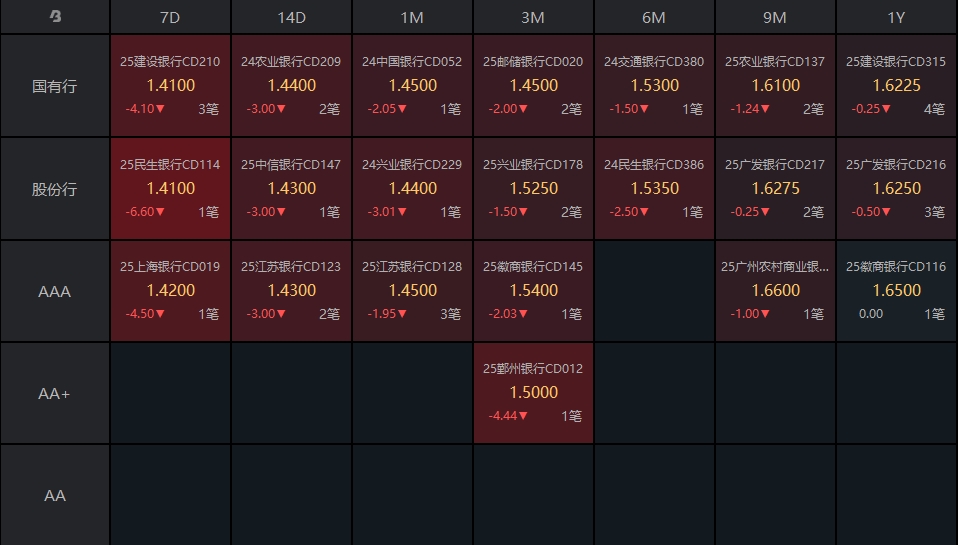The width and height of the screenshot is (958, 545).
Task: Open the 25建设银行CD210 cell
Action: (170, 86)
